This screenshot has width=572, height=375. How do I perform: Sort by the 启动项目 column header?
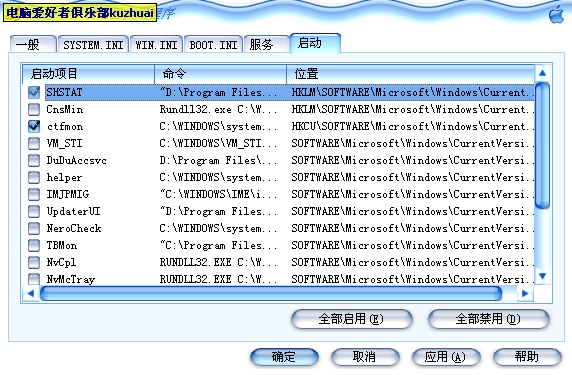click(88, 74)
